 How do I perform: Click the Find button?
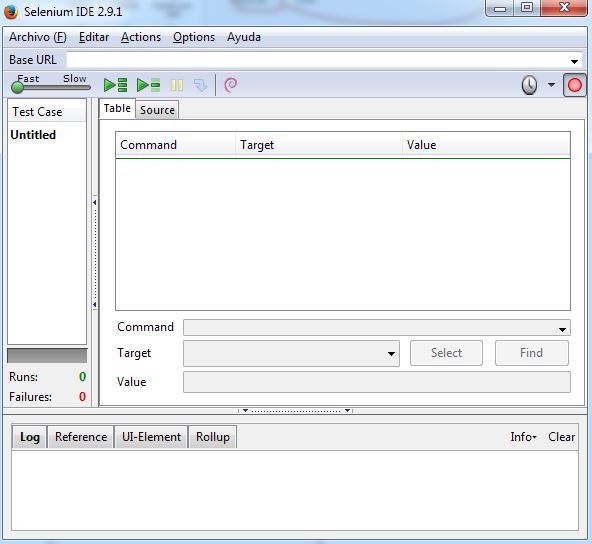point(532,353)
